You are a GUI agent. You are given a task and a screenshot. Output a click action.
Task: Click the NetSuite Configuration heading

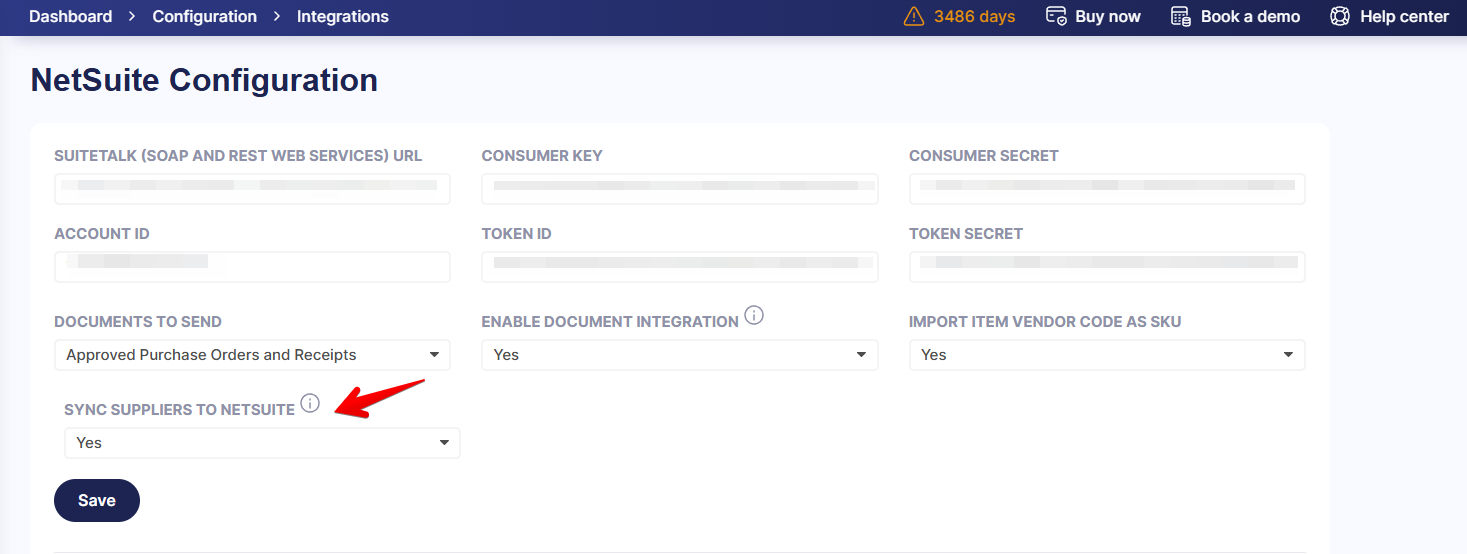[x=204, y=80]
